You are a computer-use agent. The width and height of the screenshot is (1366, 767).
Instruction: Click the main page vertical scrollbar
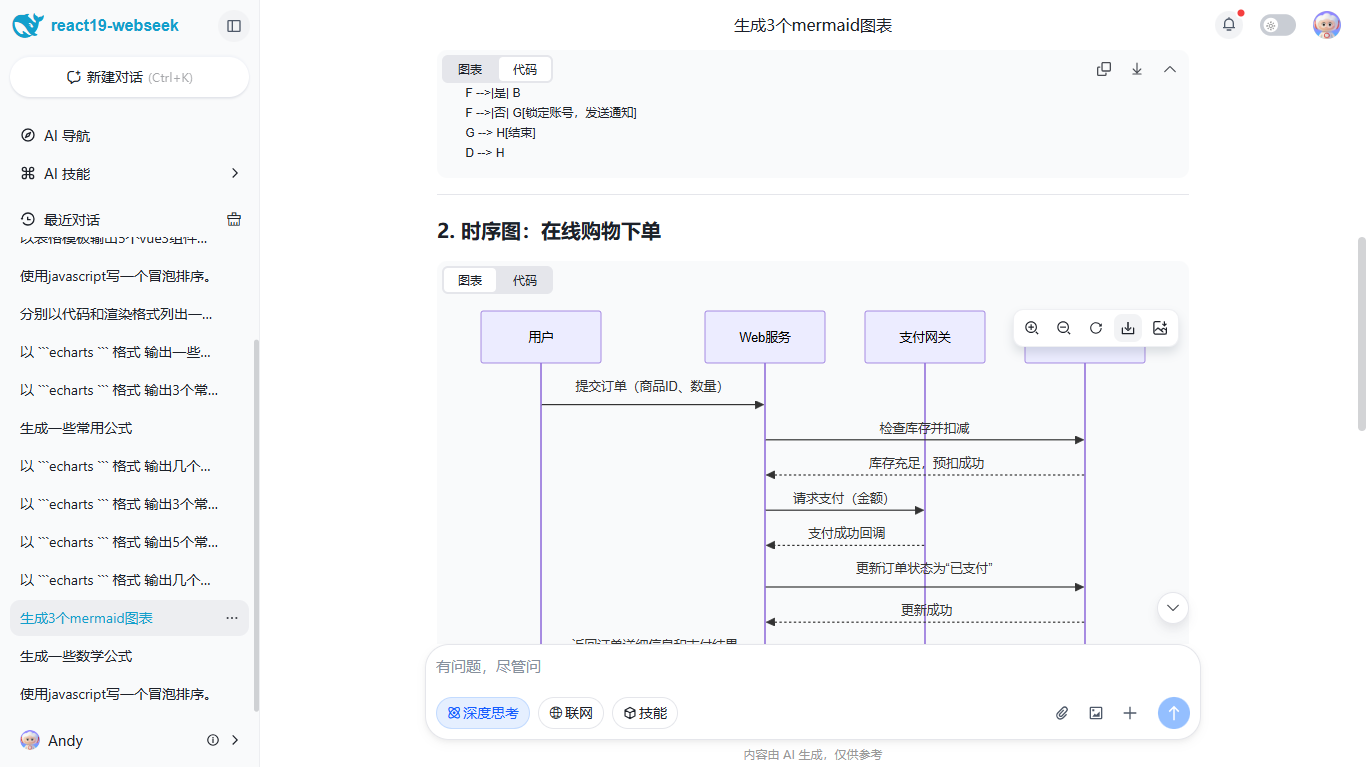1361,333
